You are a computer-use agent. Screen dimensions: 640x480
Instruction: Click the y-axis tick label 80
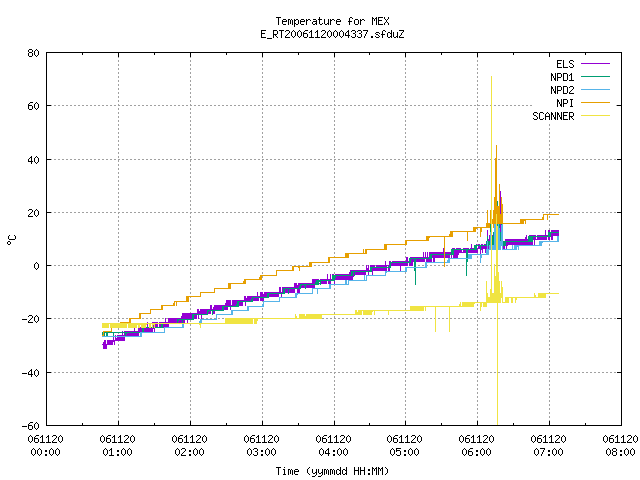(33, 53)
